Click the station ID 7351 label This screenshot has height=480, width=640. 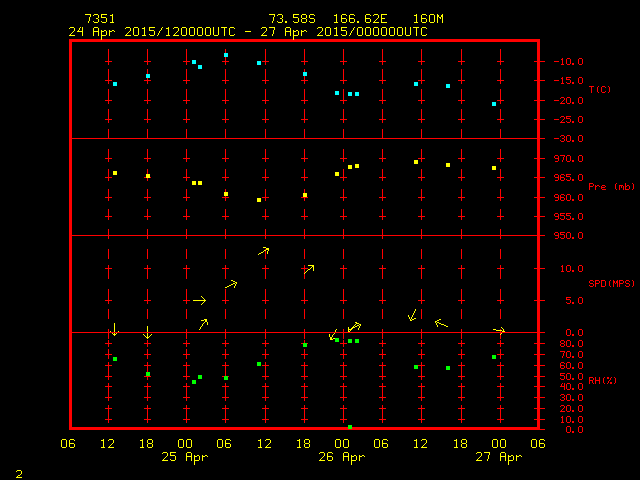(x=99, y=19)
